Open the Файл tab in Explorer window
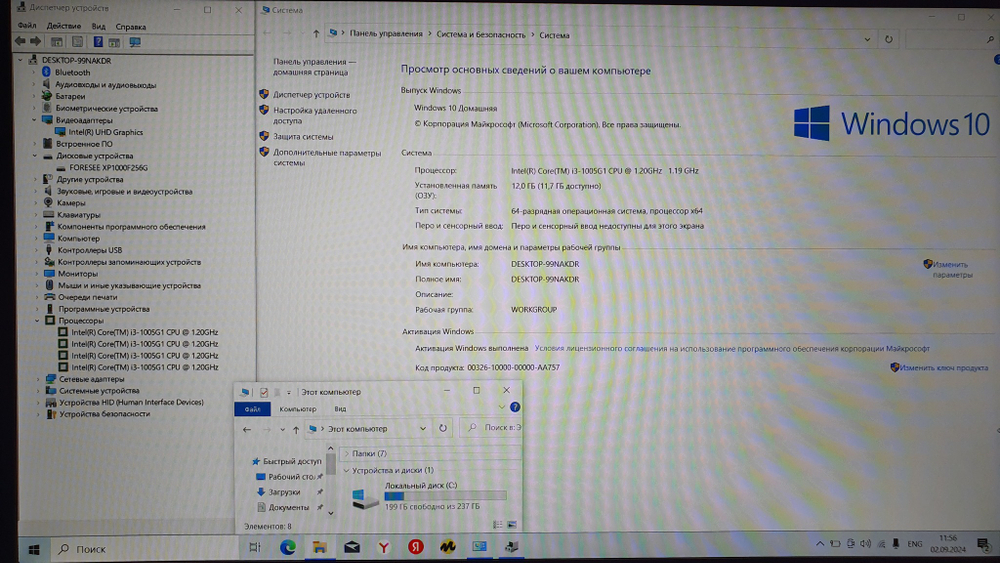Viewport: 1000px width, 563px height. click(x=253, y=409)
